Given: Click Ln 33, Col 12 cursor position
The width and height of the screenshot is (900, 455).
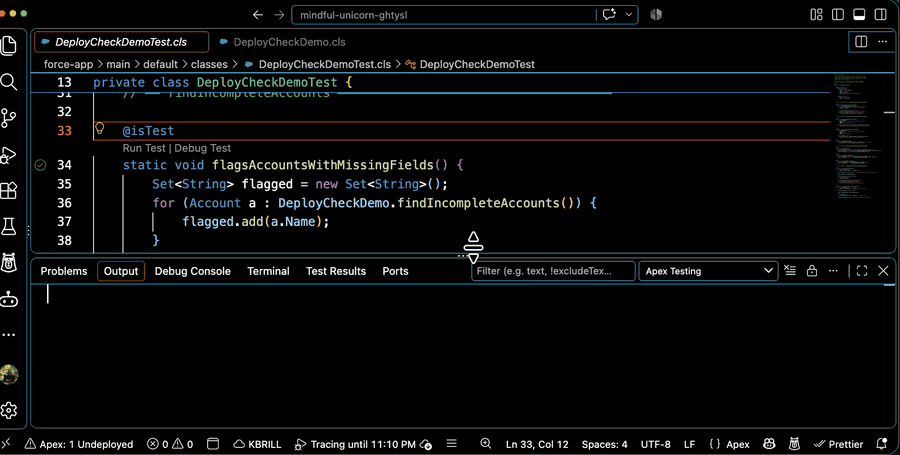Looking at the screenshot, I should pyautogui.click(x=537, y=444).
